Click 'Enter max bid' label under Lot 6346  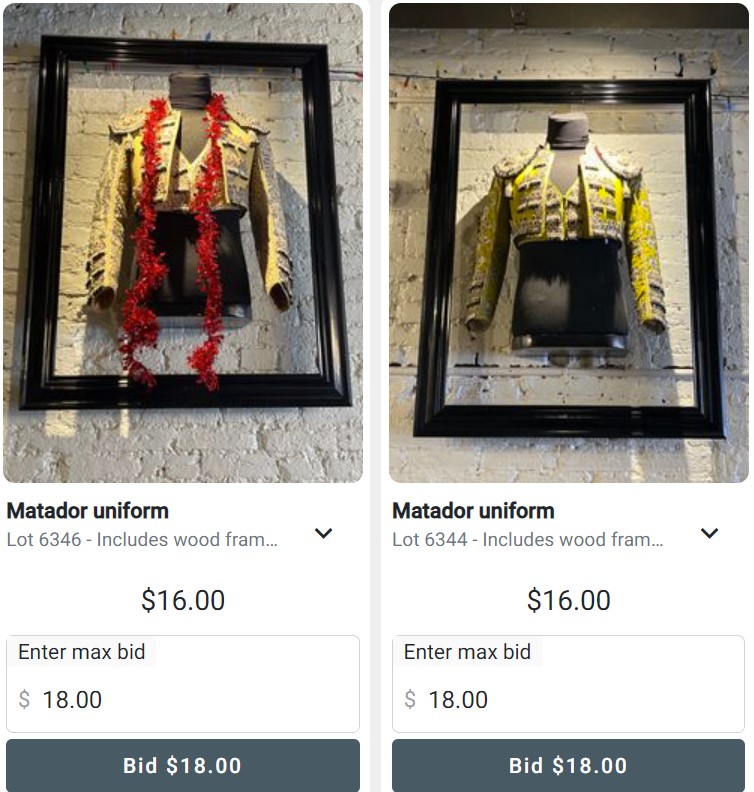(x=82, y=652)
